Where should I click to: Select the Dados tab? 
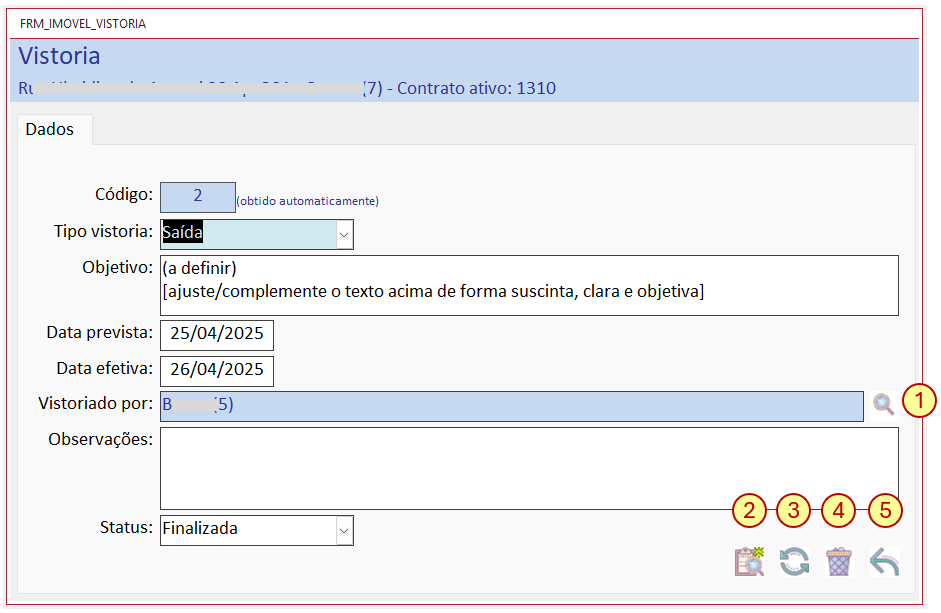[55, 130]
